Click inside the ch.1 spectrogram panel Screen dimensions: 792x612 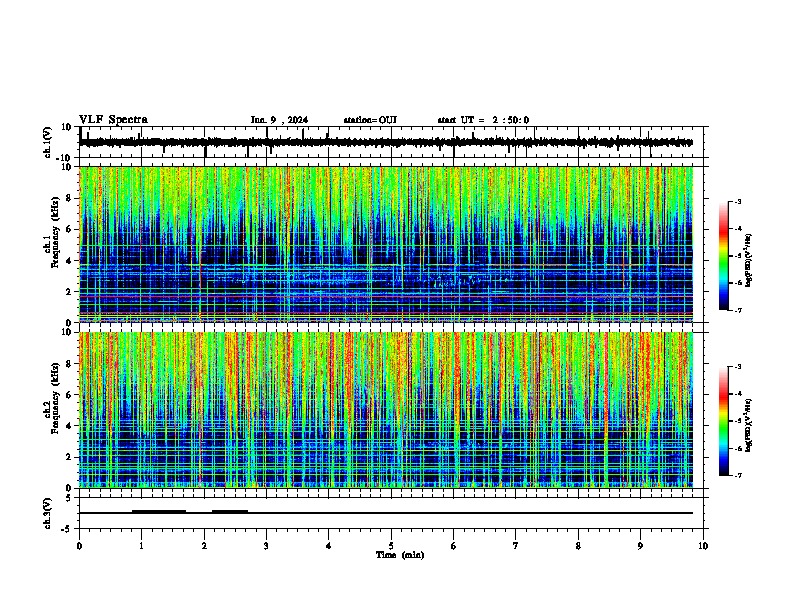386,244
